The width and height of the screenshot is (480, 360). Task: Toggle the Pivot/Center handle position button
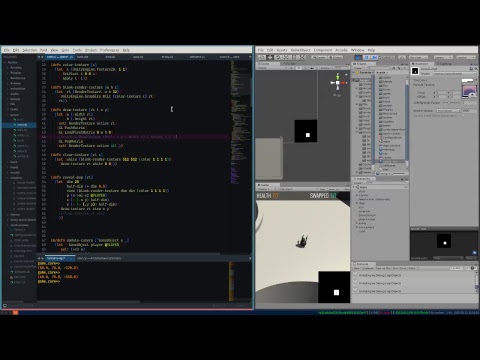click(x=318, y=57)
